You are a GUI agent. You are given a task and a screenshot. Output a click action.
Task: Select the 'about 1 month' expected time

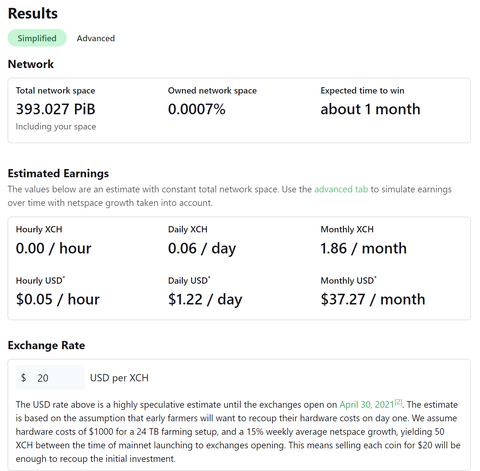click(x=370, y=109)
